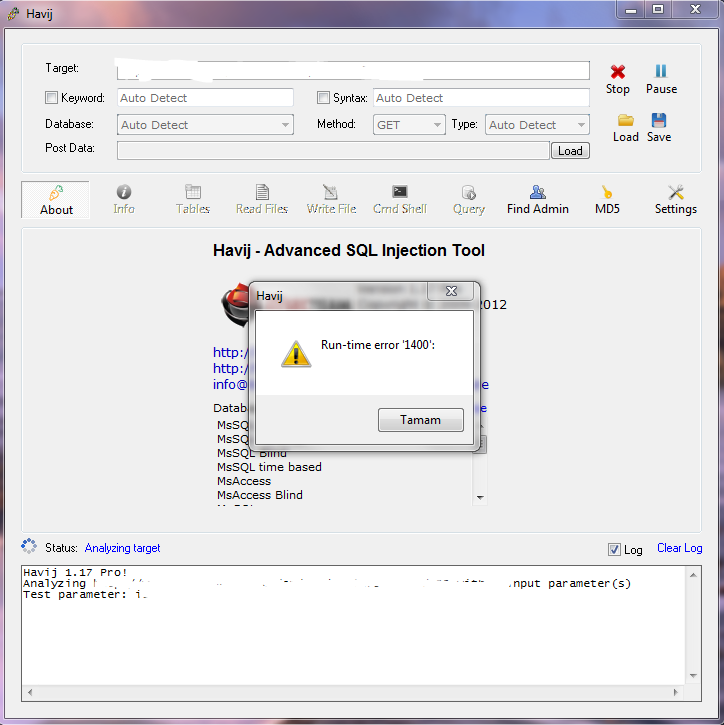Image resolution: width=724 pixels, height=725 pixels.
Task: Open the About tab
Action: coord(55,200)
